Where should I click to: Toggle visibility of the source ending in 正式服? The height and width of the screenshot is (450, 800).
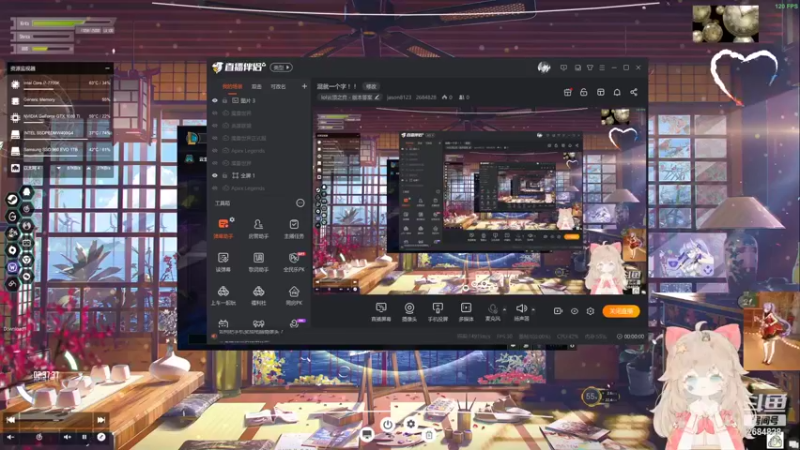coord(215,138)
